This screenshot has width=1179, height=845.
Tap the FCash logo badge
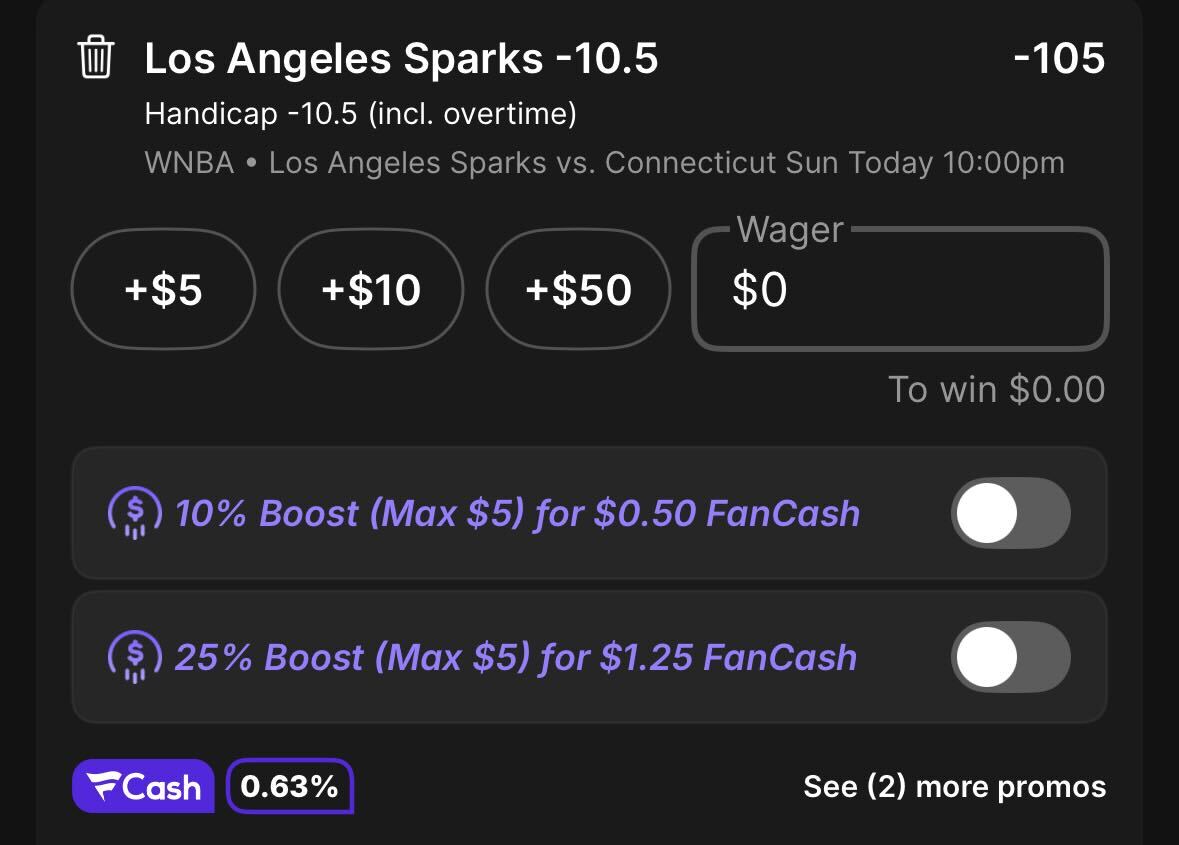[x=143, y=786]
